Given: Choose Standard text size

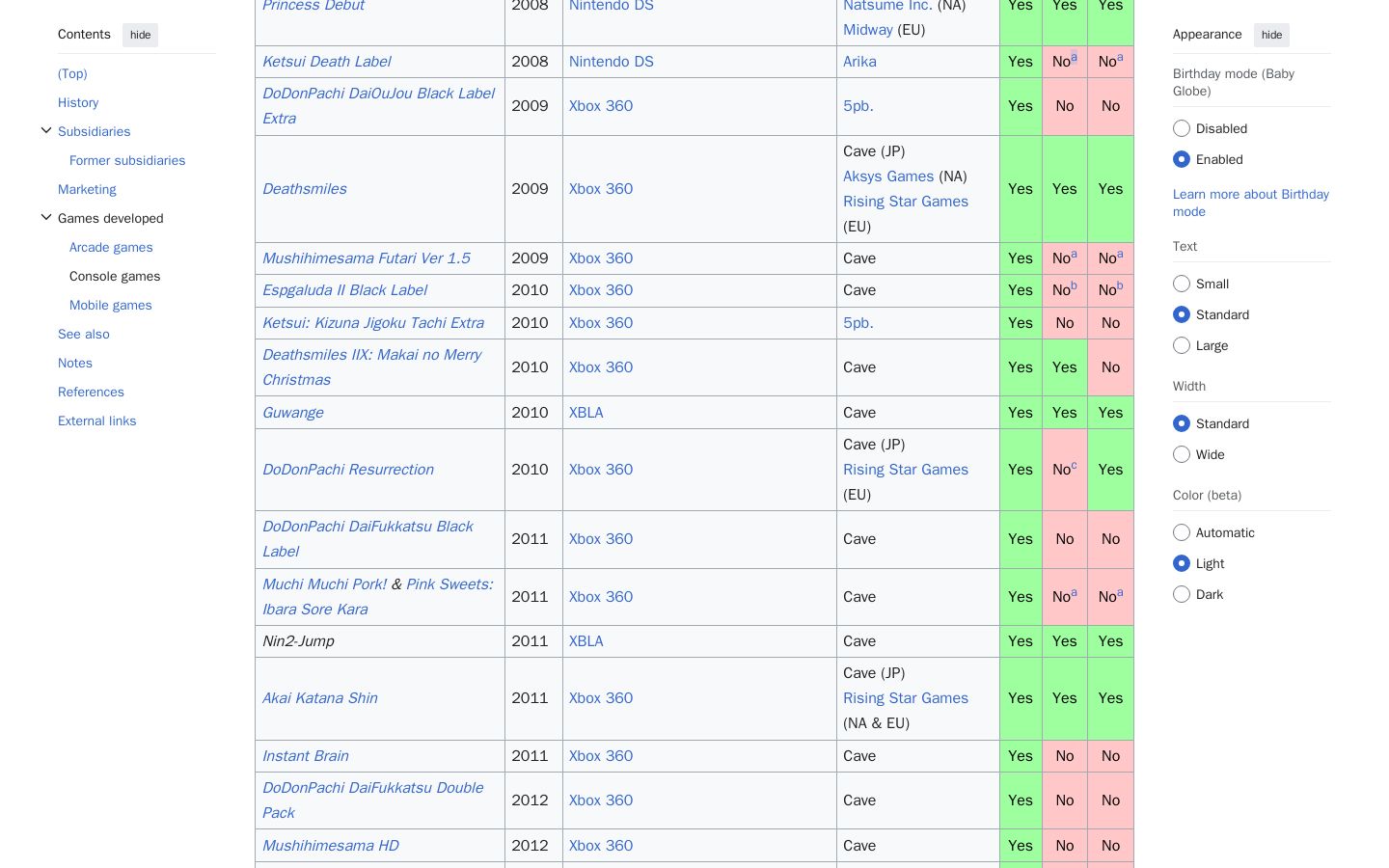Looking at the screenshot, I should pos(1182,314).
